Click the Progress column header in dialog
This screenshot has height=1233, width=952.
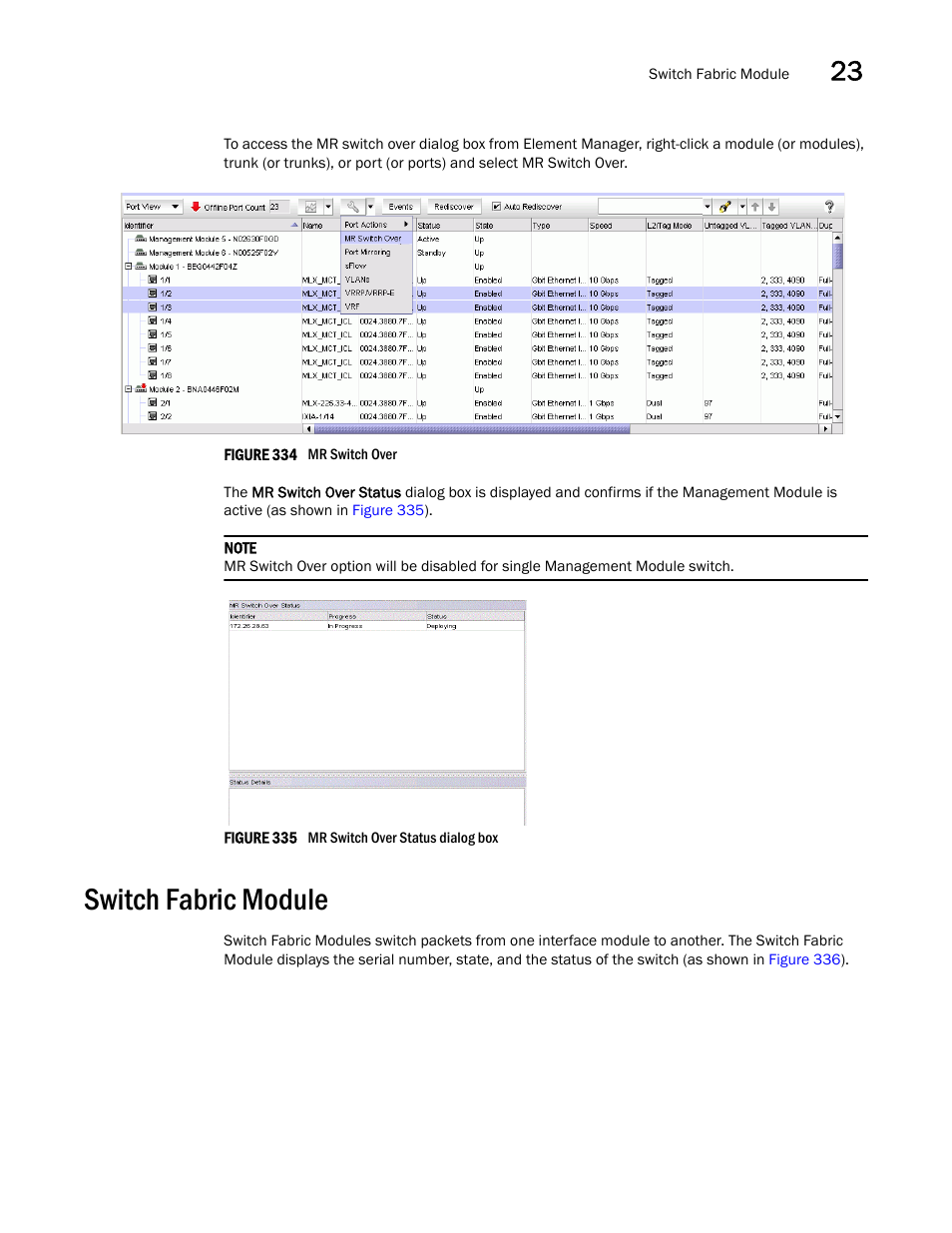(x=376, y=616)
